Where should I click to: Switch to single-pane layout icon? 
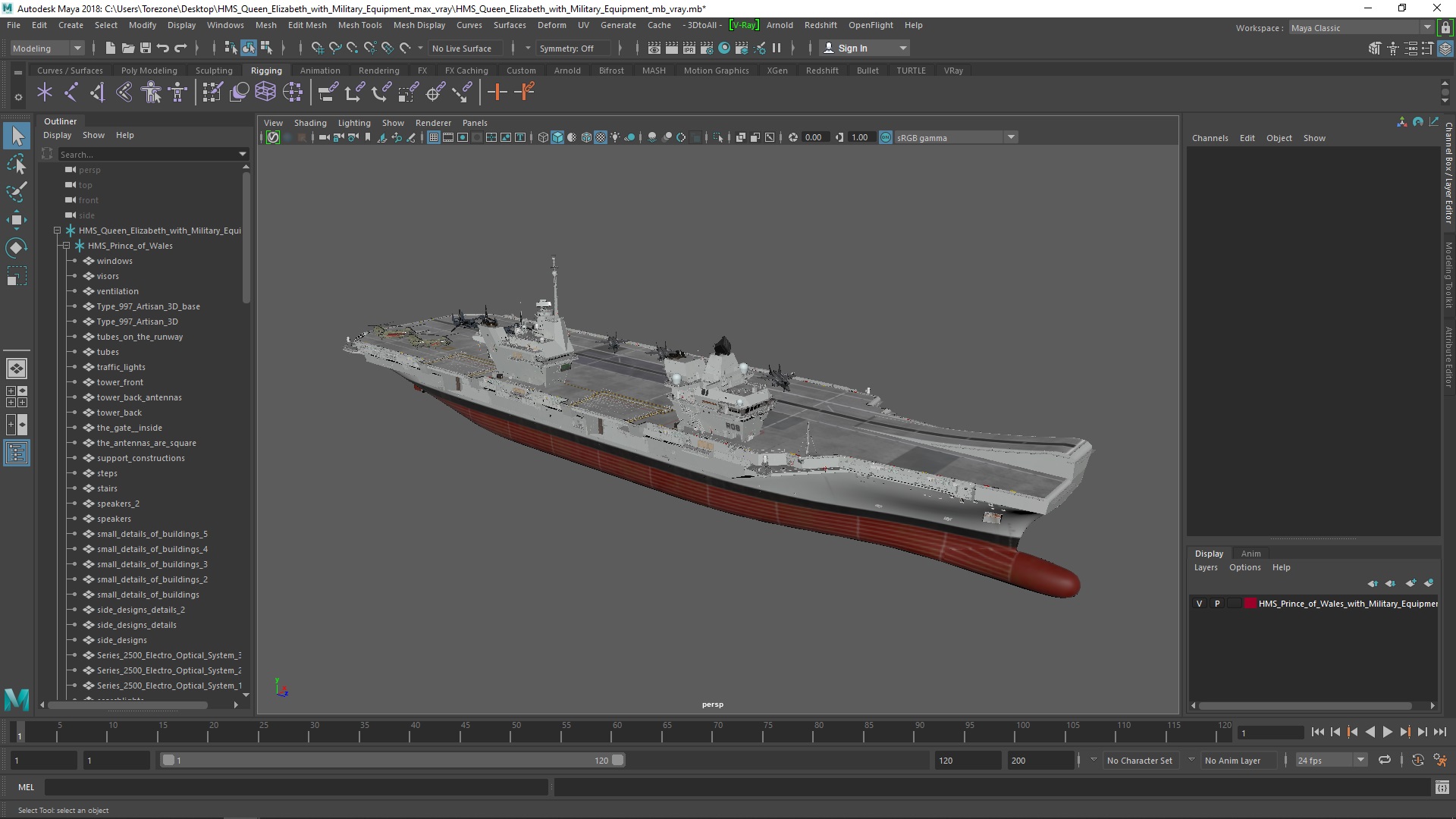(x=17, y=369)
